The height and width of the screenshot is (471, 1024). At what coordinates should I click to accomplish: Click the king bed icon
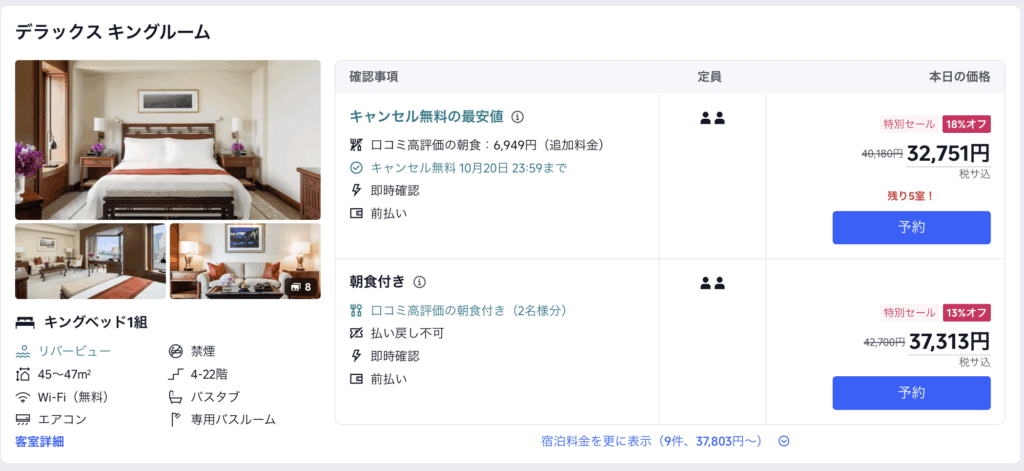point(25,322)
